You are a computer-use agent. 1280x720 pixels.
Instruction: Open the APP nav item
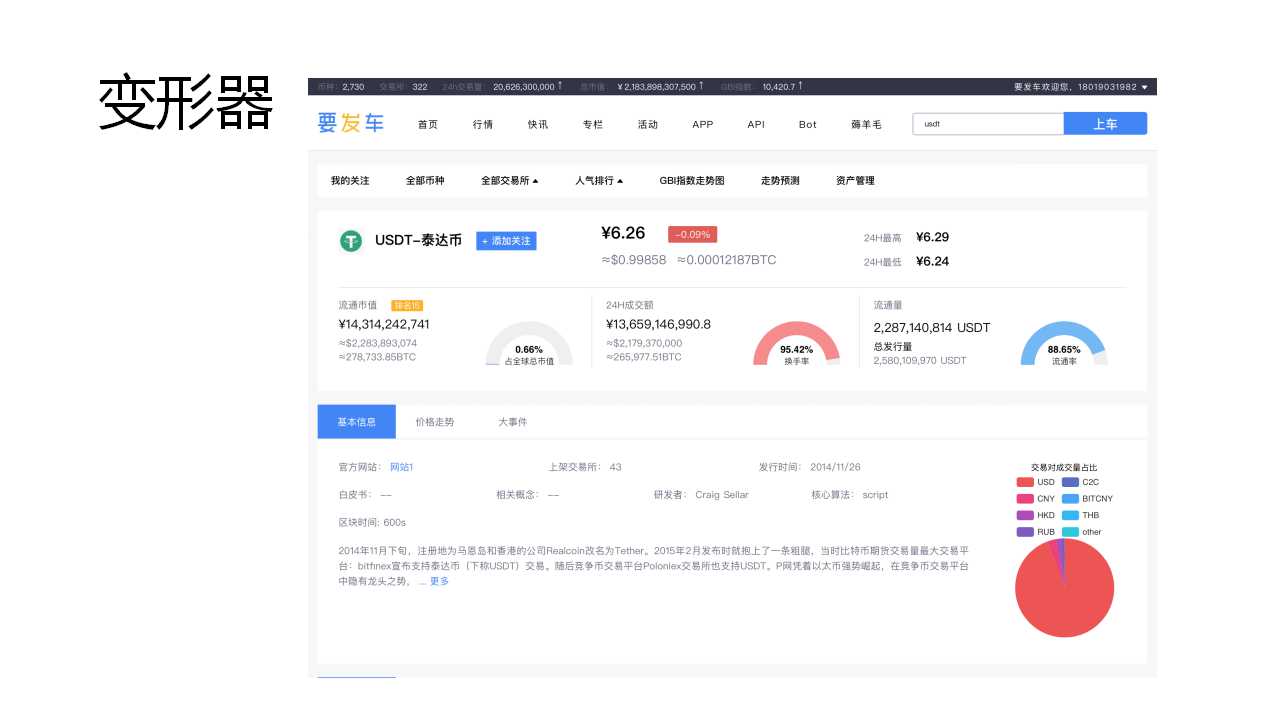tap(703, 124)
